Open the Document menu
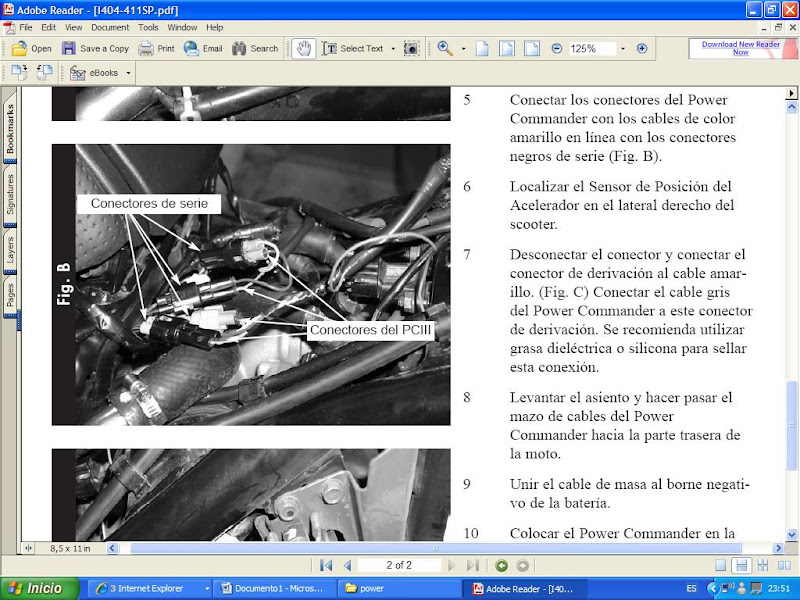This screenshot has width=800, height=600. [110, 27]
